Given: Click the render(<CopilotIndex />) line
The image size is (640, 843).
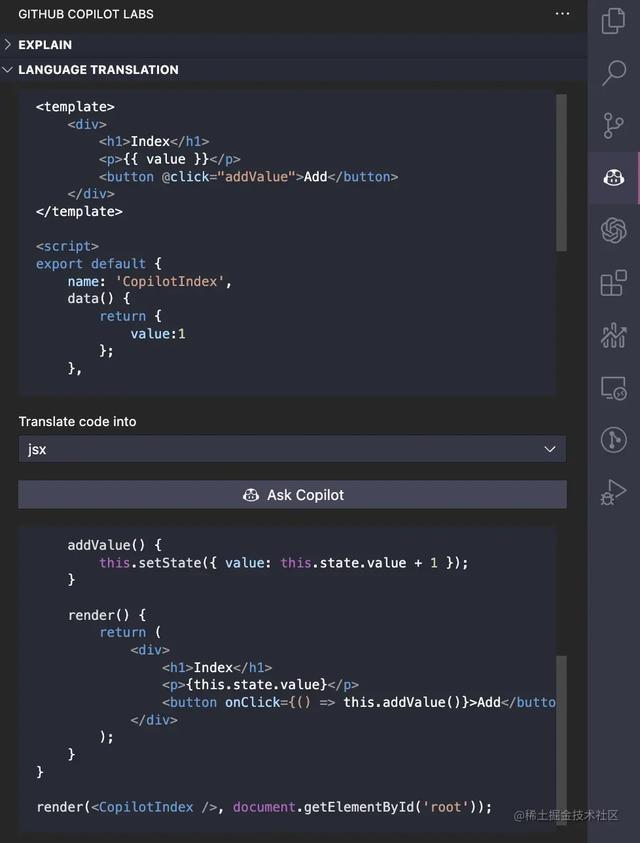Looking at the screenshot, I should tap(264, 807).
